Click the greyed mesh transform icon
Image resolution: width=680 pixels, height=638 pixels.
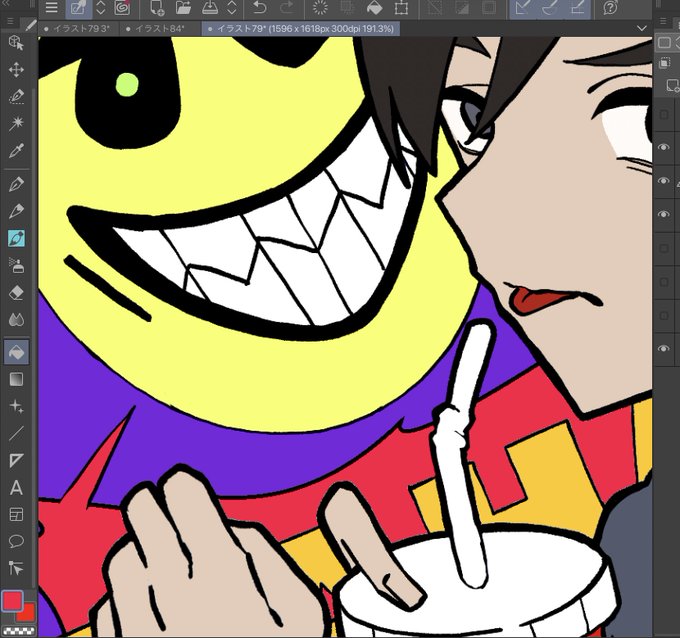347,8
